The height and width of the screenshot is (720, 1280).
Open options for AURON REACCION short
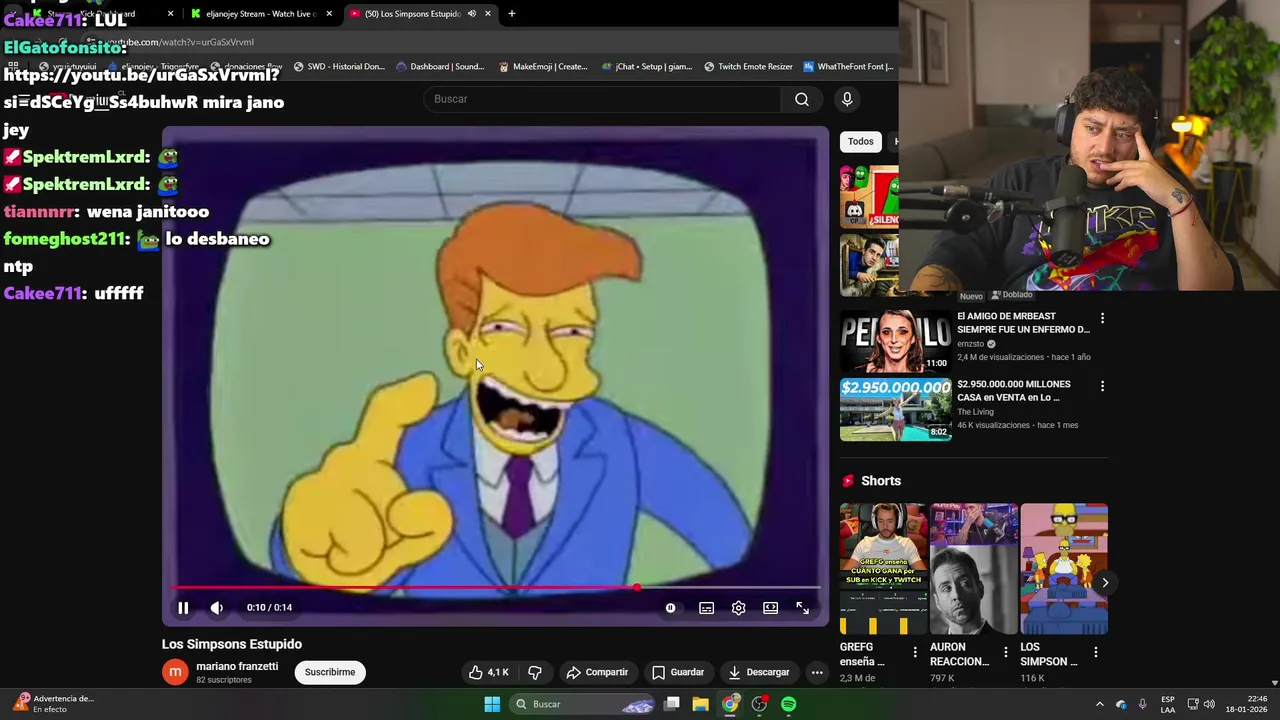point(1005,652)
